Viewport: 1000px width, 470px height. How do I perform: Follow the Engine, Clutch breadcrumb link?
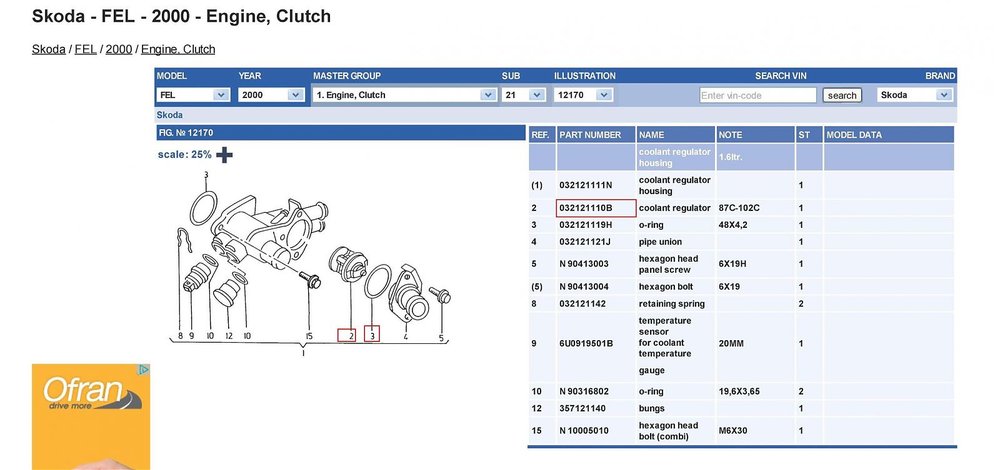click(x=178, y=49)
